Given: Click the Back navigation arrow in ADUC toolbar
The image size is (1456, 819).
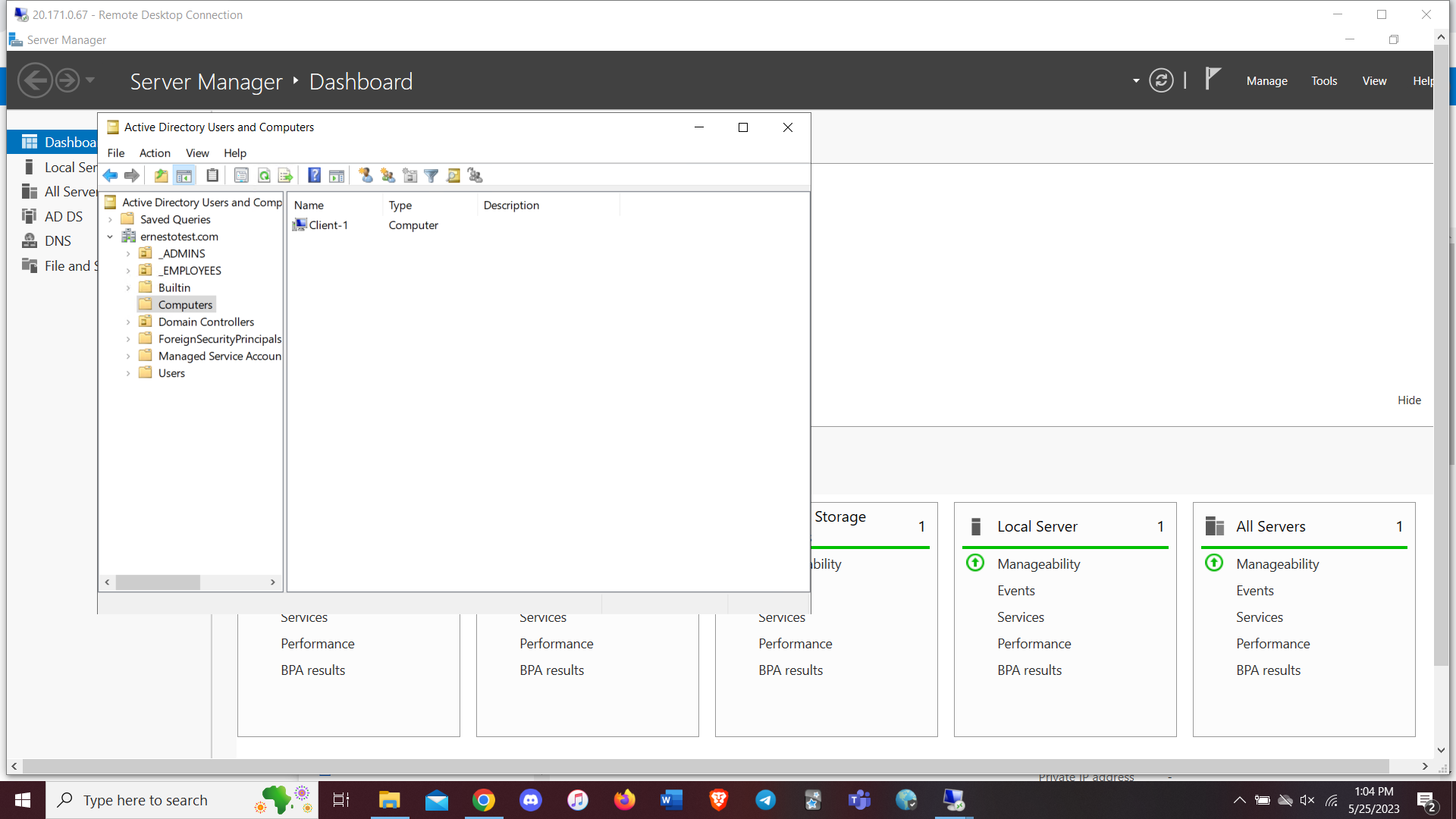Looking at the screenshot, I should [x=111, y=175].
